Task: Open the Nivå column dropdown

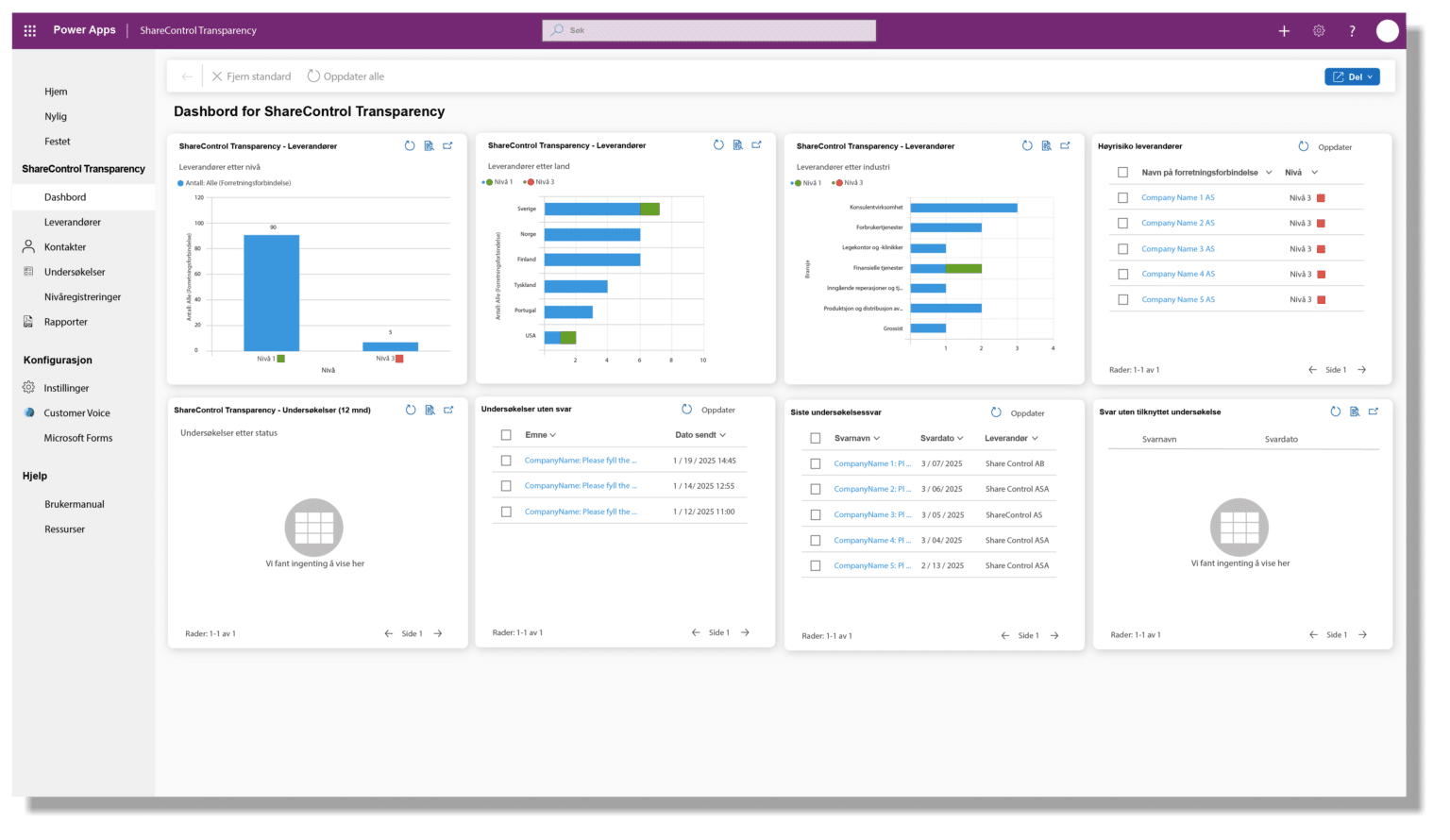Action: 1316,172
